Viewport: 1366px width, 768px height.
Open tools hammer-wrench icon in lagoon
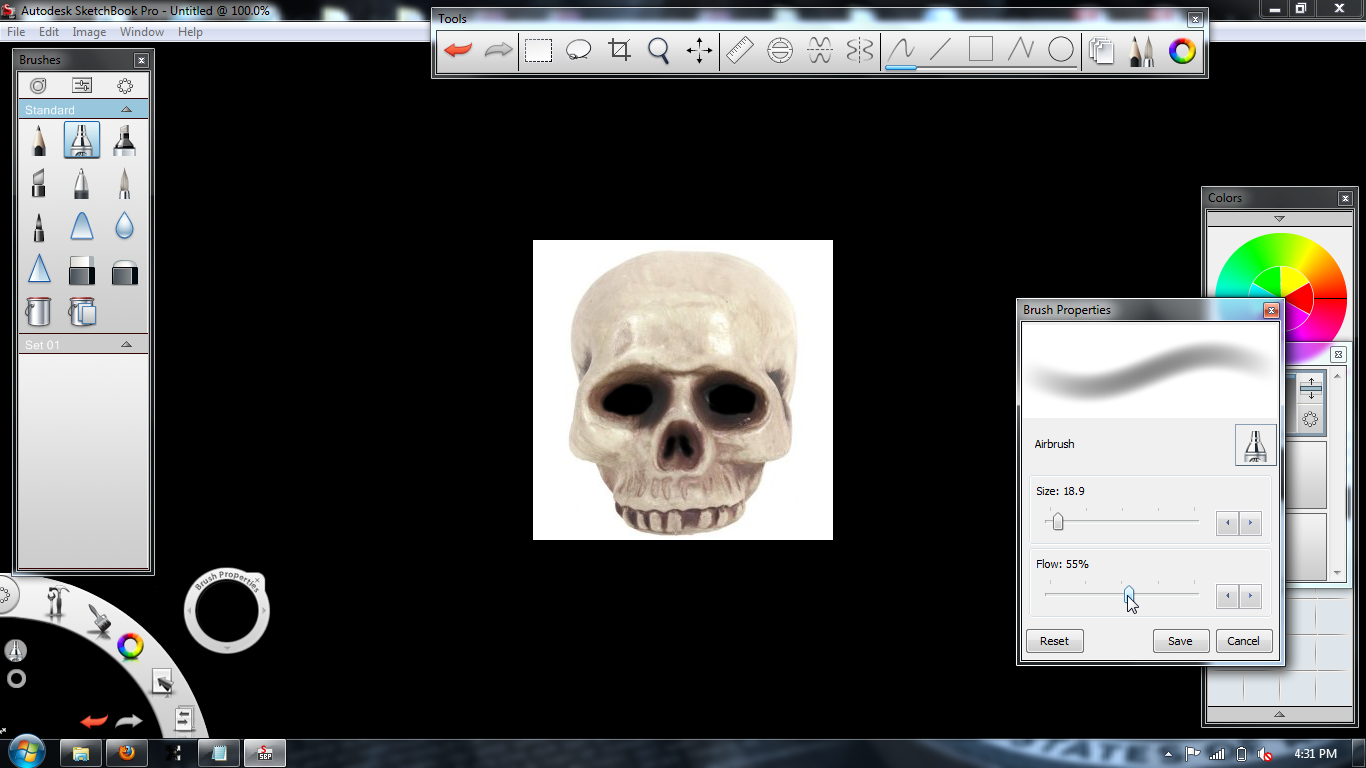tap(56, 604)
